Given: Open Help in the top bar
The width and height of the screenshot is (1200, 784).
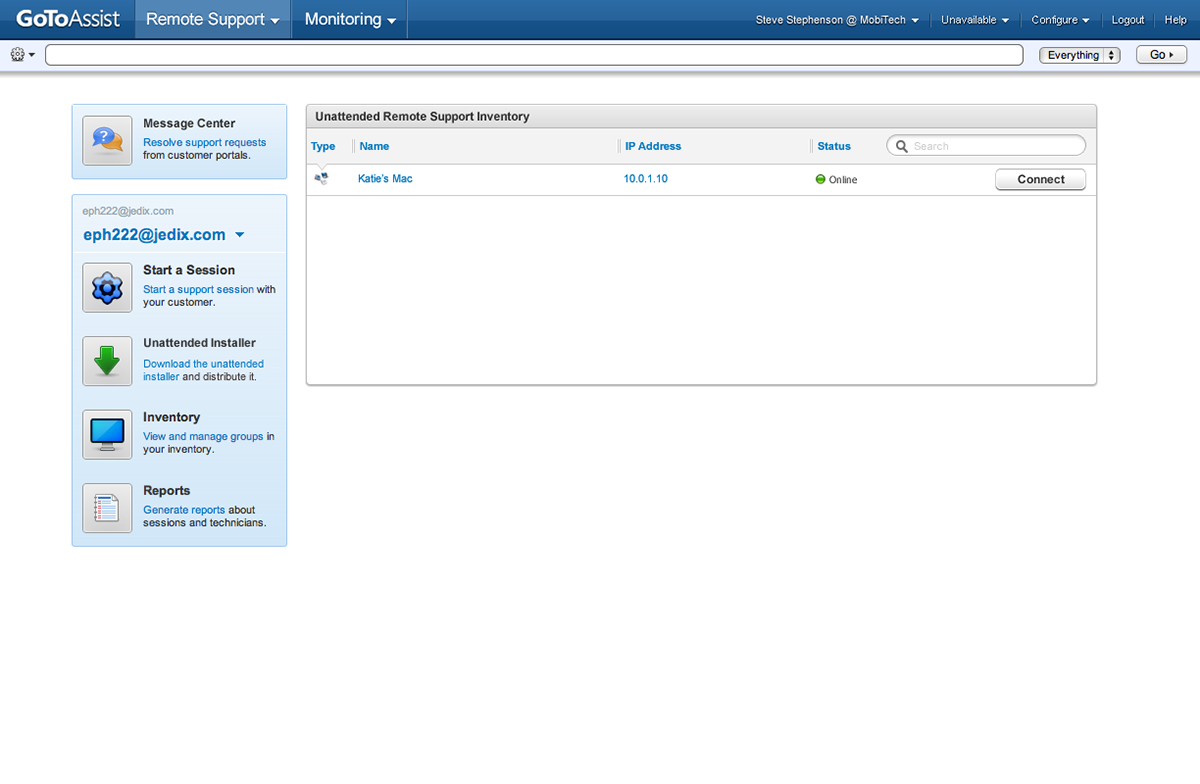Looking at the screenshot, I should point(1175,20).
